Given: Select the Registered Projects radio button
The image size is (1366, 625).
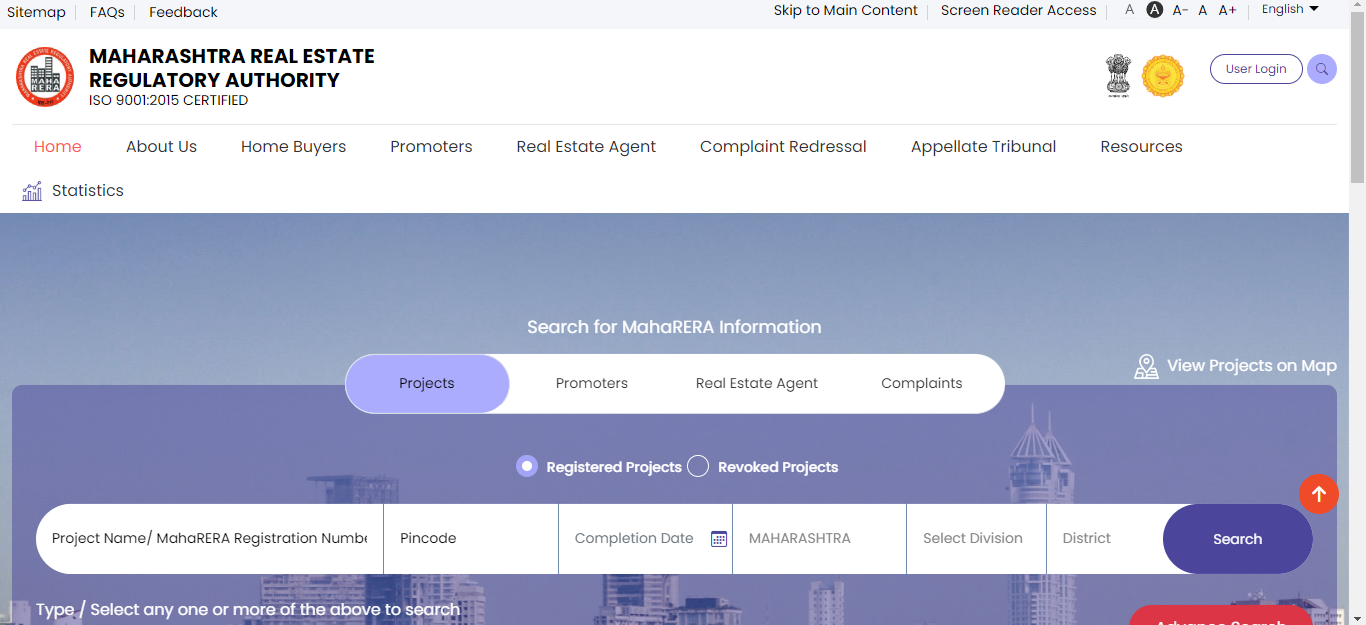Looking at the screenshot, I should coord(527,466).
